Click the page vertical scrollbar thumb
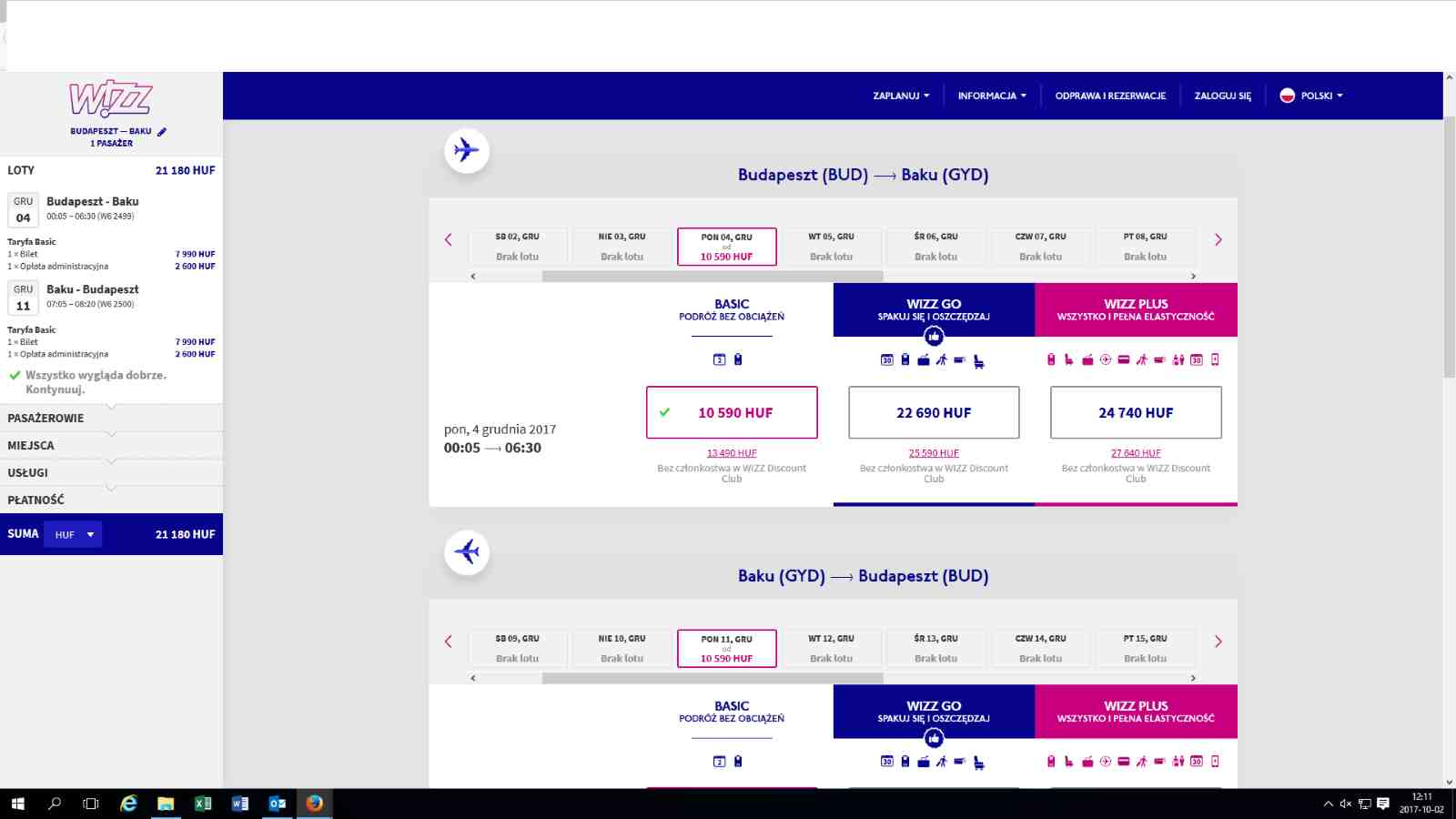This screenshot has width=1456, height=819. click(x=1450, y=246)
